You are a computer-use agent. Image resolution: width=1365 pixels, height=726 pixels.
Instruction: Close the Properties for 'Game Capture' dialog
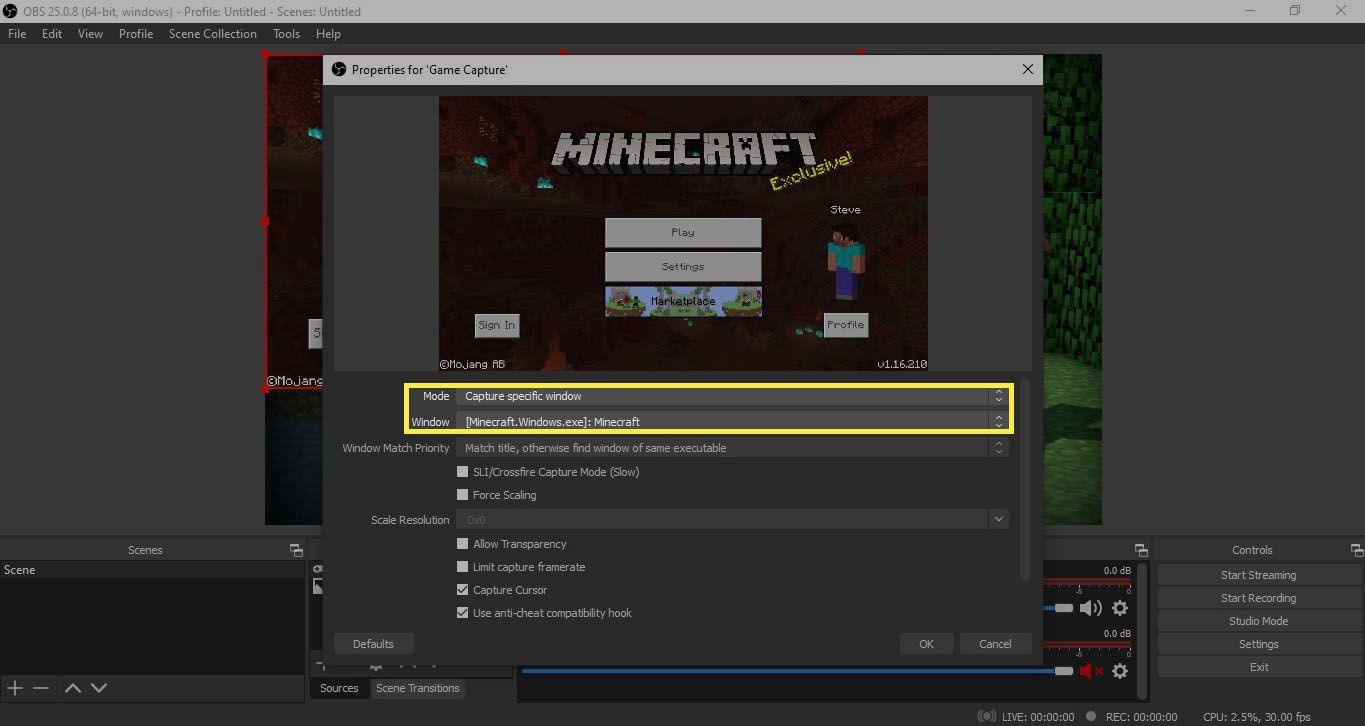[1027, 70]
